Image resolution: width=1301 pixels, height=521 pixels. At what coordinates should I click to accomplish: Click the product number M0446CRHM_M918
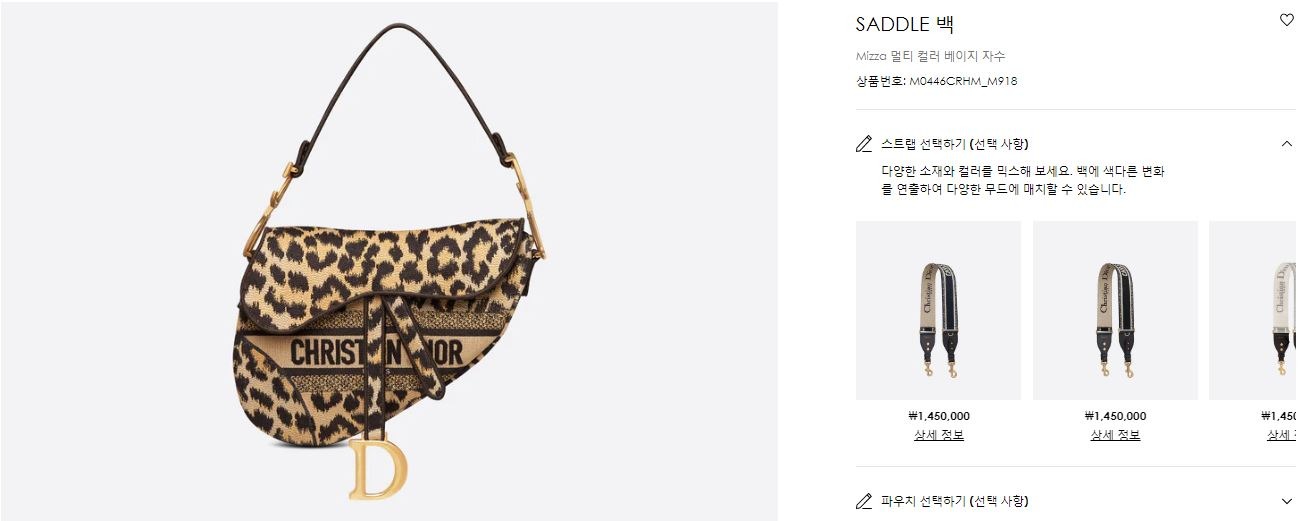pyautogui.click(x=963, y=81)
